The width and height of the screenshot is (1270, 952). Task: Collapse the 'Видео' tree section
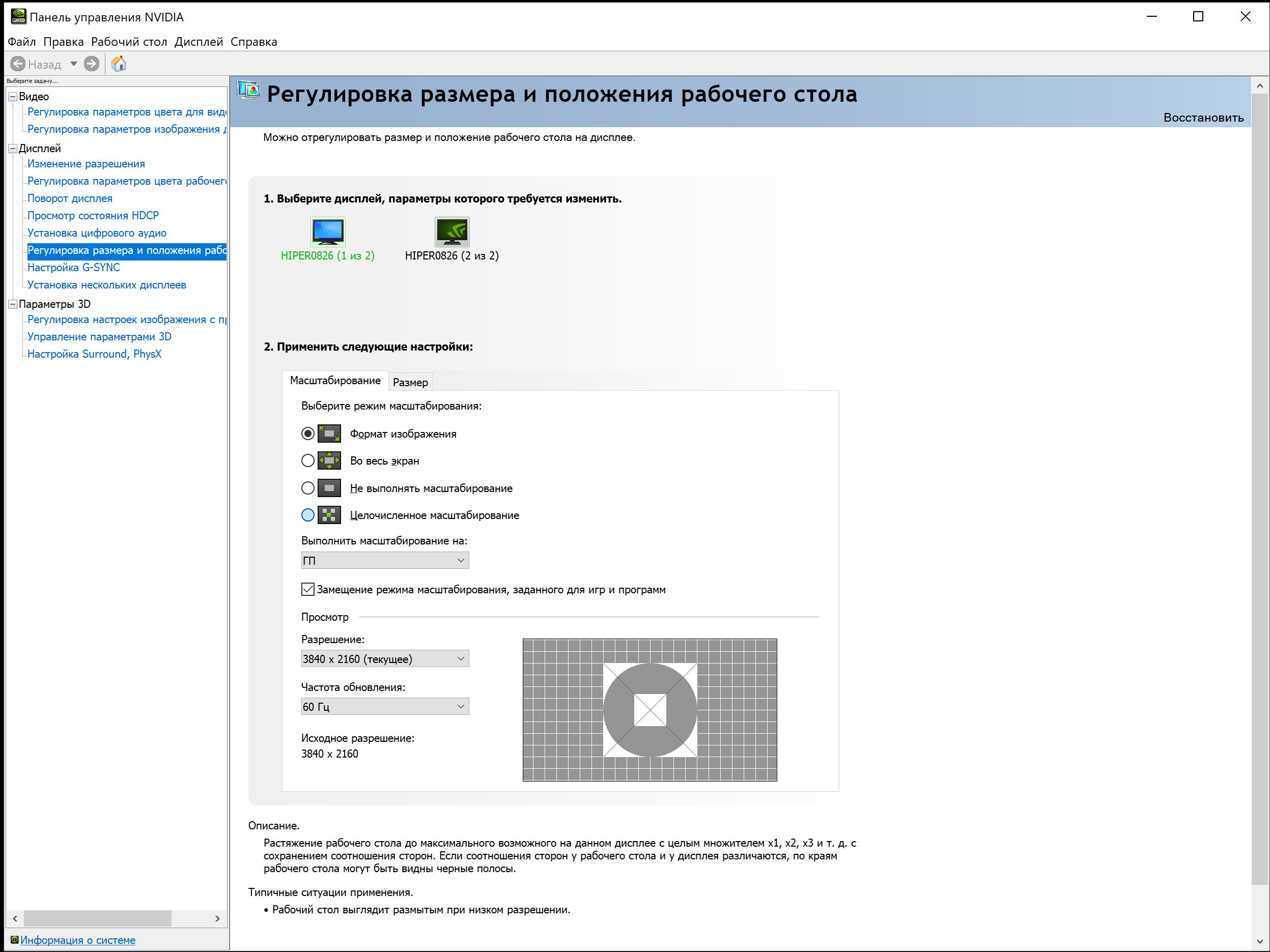pos(13,97)
